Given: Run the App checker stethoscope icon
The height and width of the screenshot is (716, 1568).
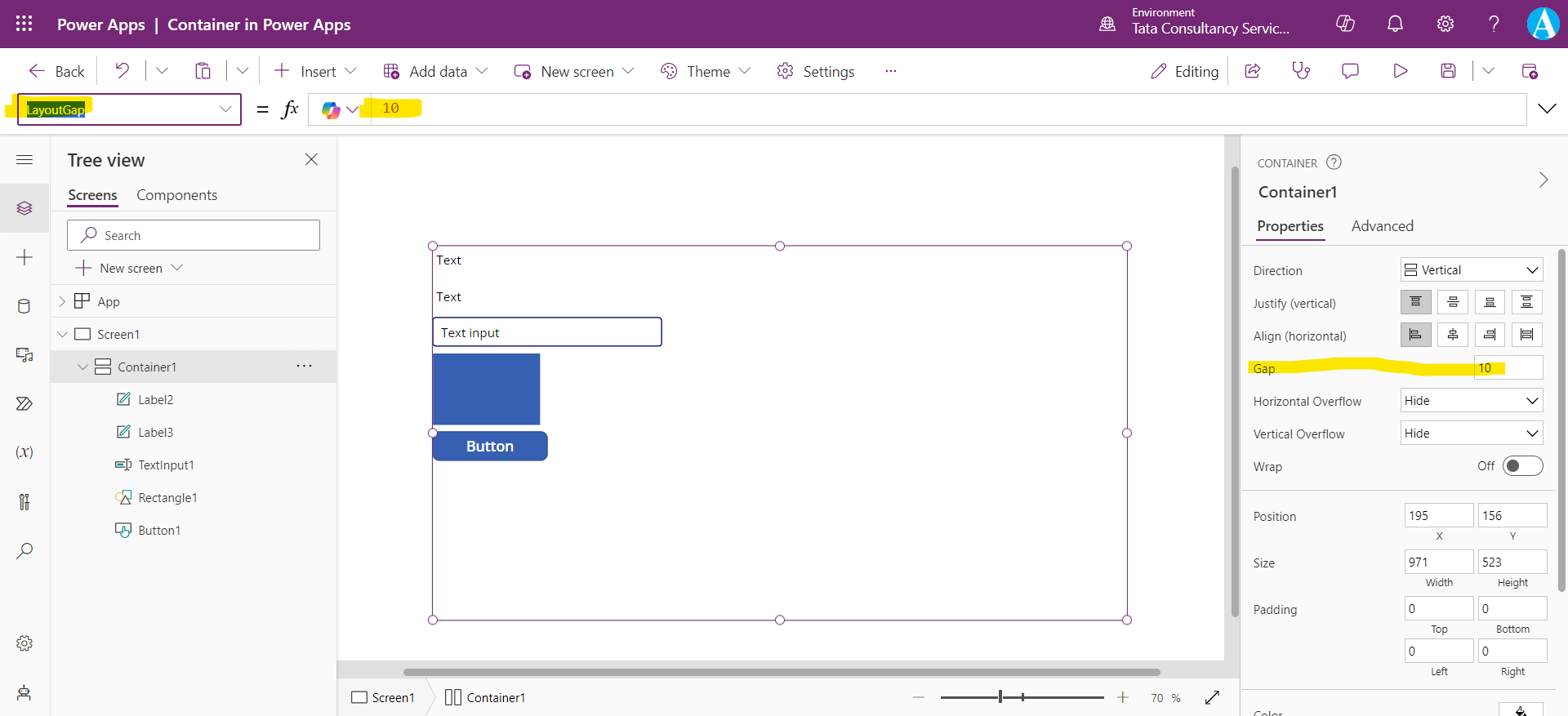Looking at the screenshot, I should point(1301,71).
